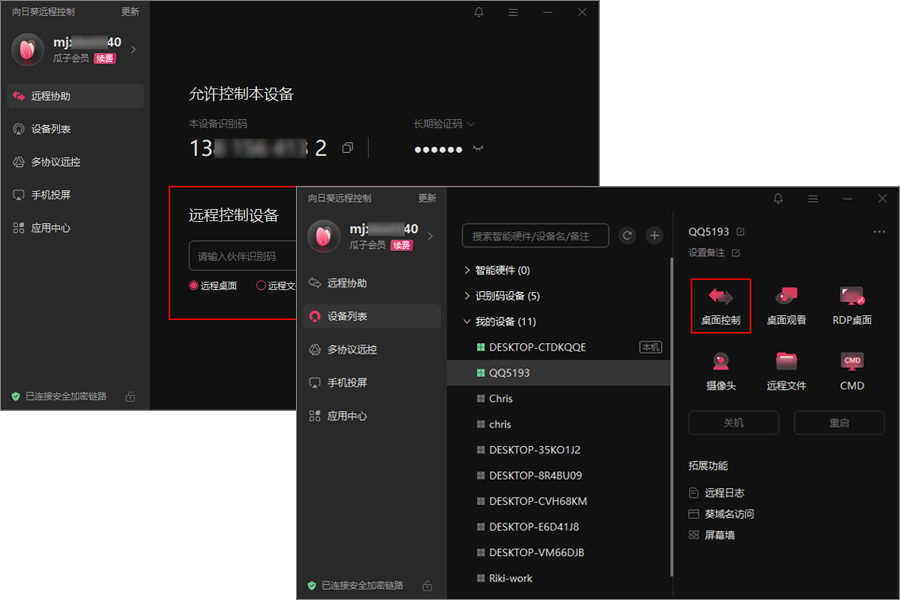Open 屏幕墙 screen wall feature
The image size is (900, 600).
(x=712, y=535)
